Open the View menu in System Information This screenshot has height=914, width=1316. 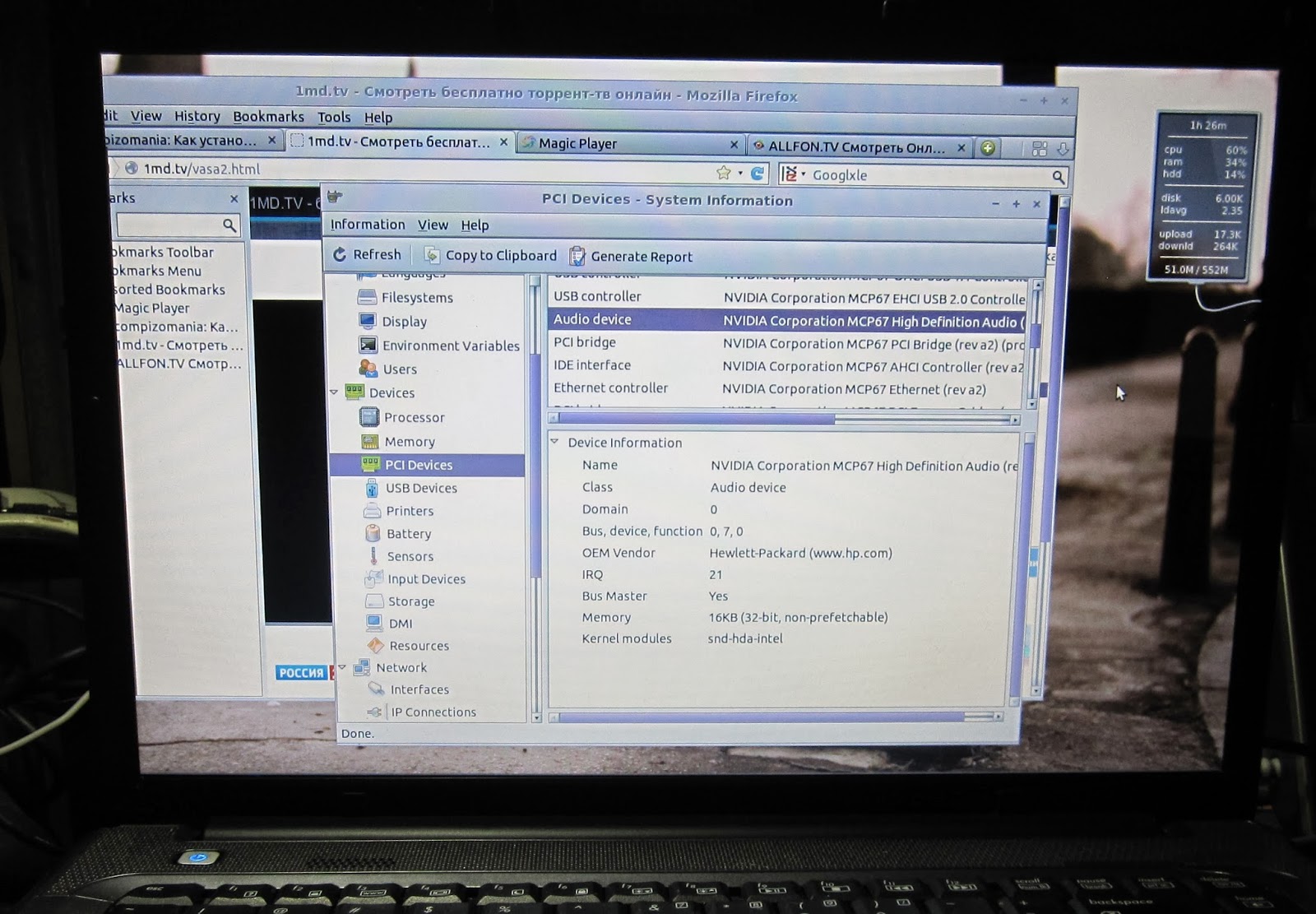tap(433, 225)
